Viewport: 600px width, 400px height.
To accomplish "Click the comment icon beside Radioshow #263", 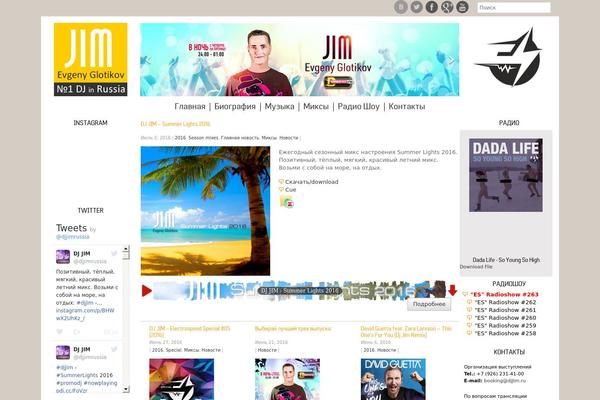I will [x=465, y=294].
